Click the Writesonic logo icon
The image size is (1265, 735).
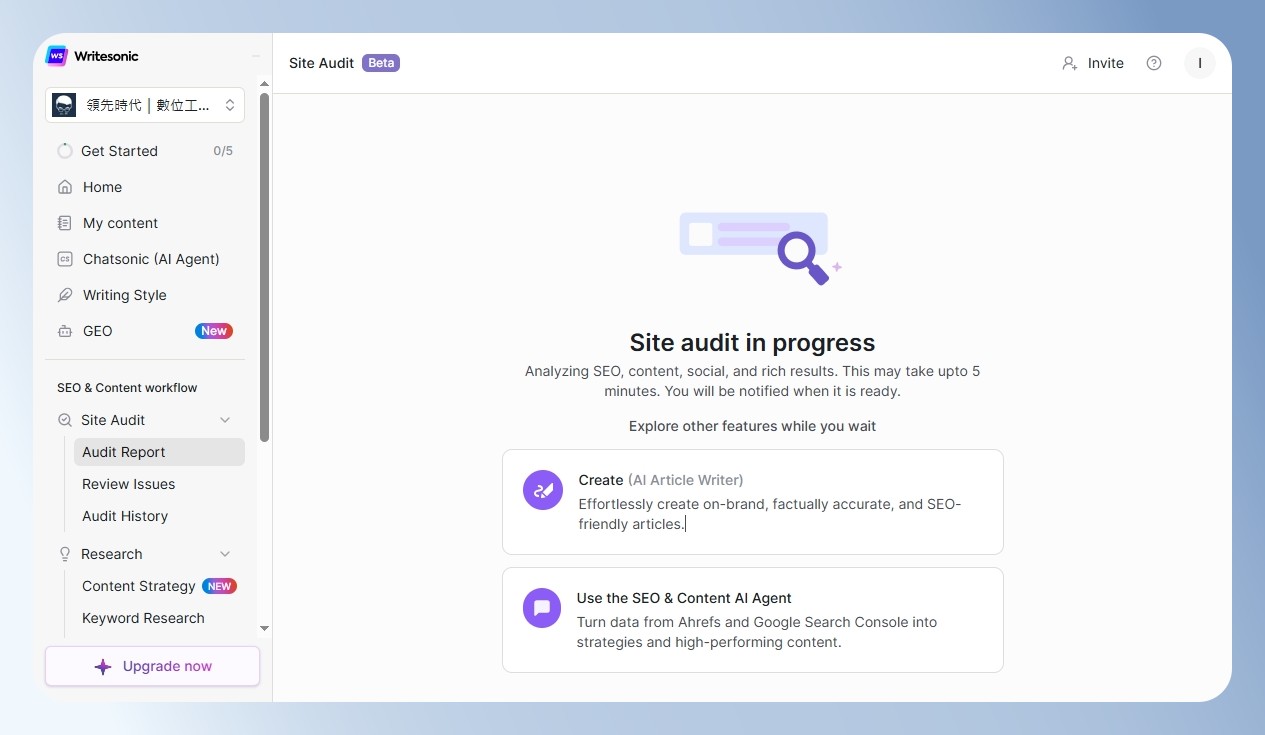coord(57,56)
